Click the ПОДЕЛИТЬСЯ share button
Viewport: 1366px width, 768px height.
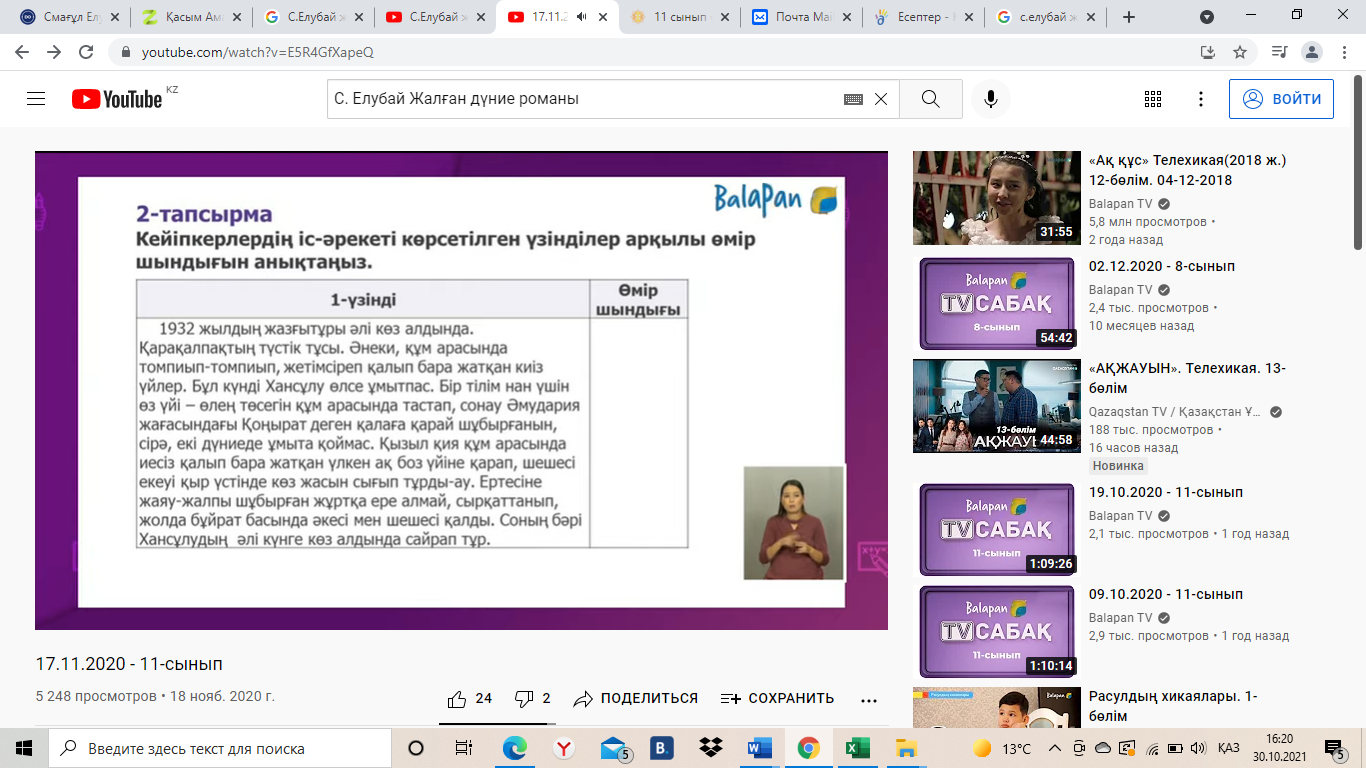[x=635, y=698]
